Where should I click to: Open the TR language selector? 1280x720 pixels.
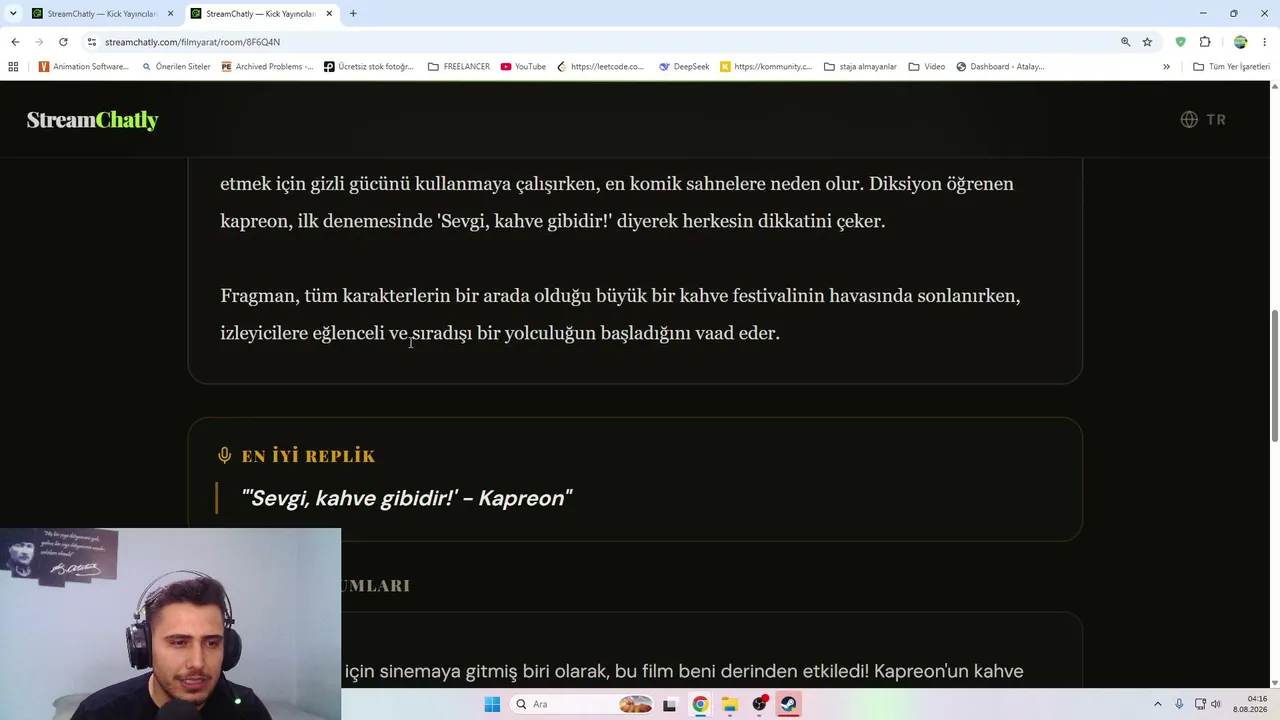pos(1203,119)
